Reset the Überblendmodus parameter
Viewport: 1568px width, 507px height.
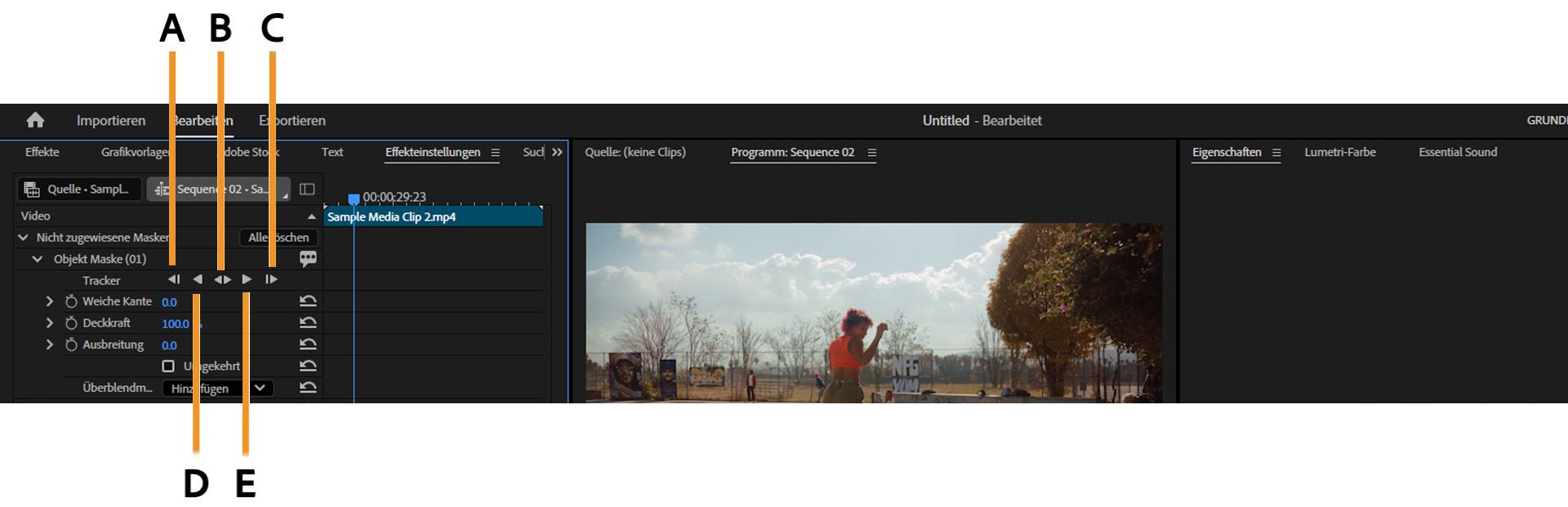click(x=308, y=388)
